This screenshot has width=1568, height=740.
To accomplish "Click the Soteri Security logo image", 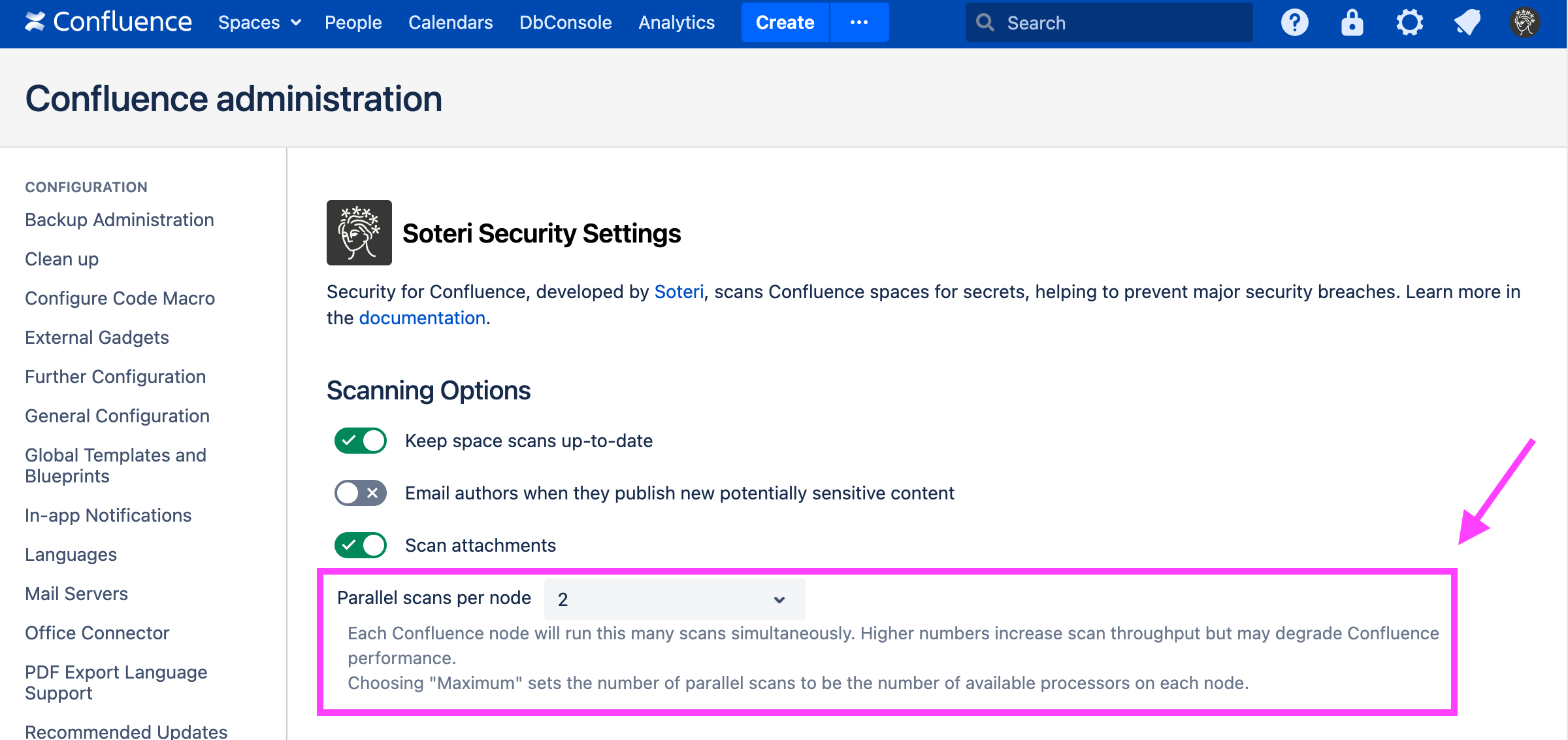I will click(359, 233).
